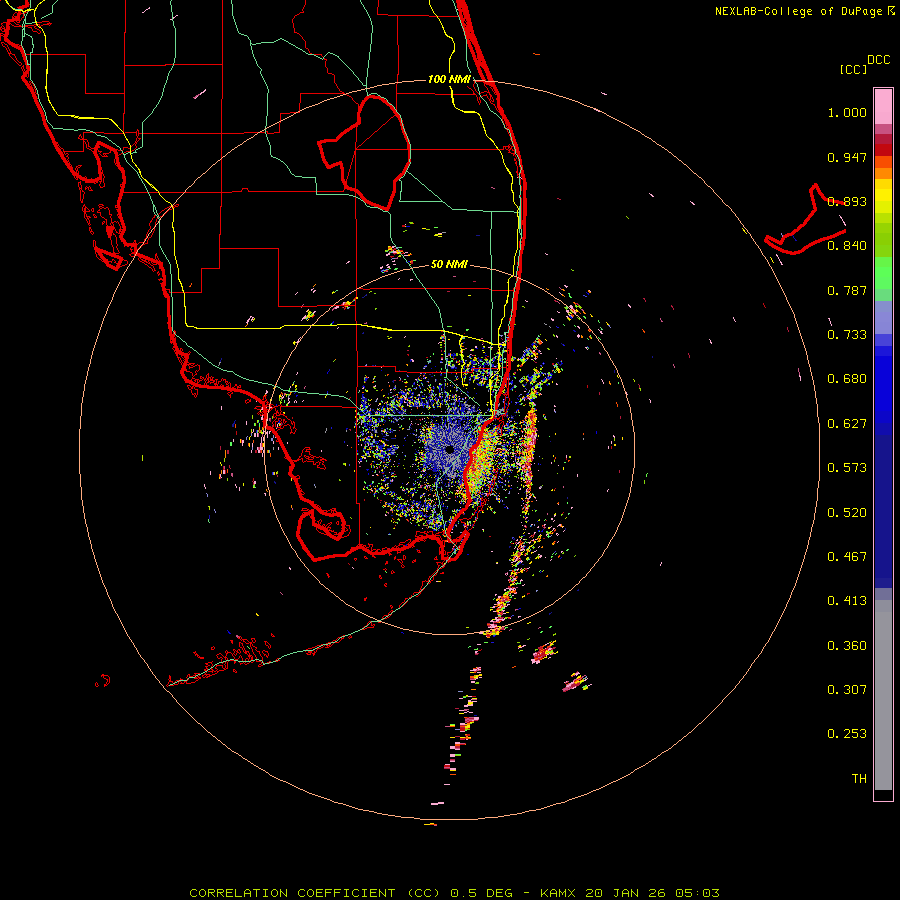This screenshot has height=900, width=900.
Task: Click the 0.733 color scale value
Action: (847, 335)
